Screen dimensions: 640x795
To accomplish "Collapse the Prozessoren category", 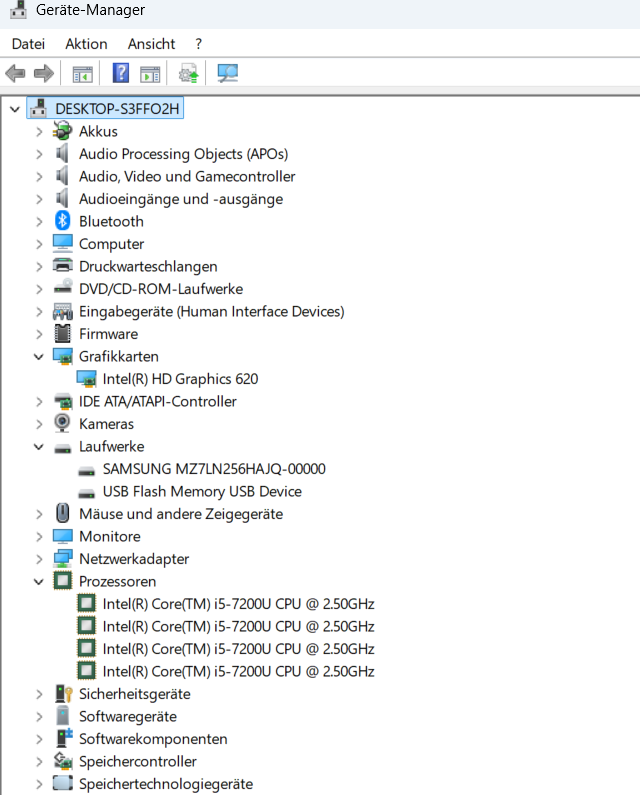I will point(39,582).
